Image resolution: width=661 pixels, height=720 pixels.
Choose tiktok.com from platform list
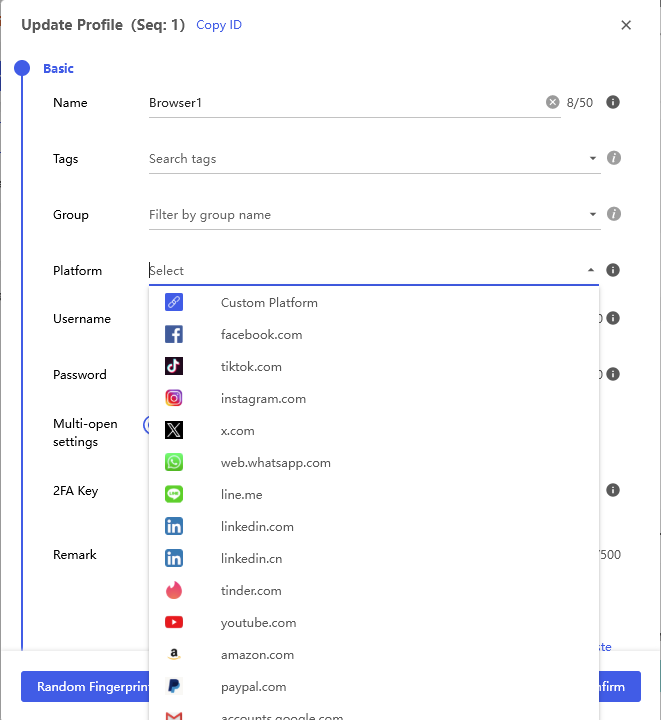coord(374,366)
